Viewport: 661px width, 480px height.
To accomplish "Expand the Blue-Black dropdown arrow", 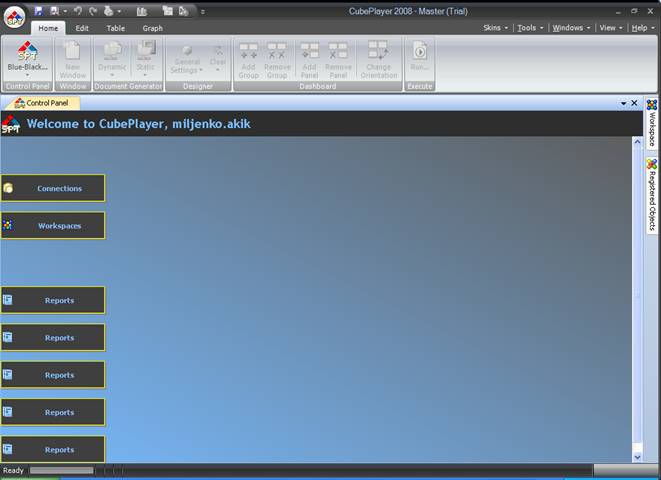I will point(27,76).
